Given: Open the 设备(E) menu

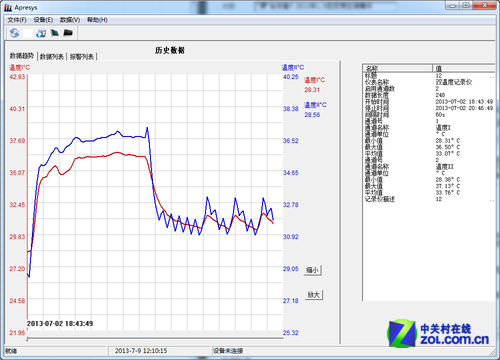Looking at the screenshot, I should click(43, 20).
